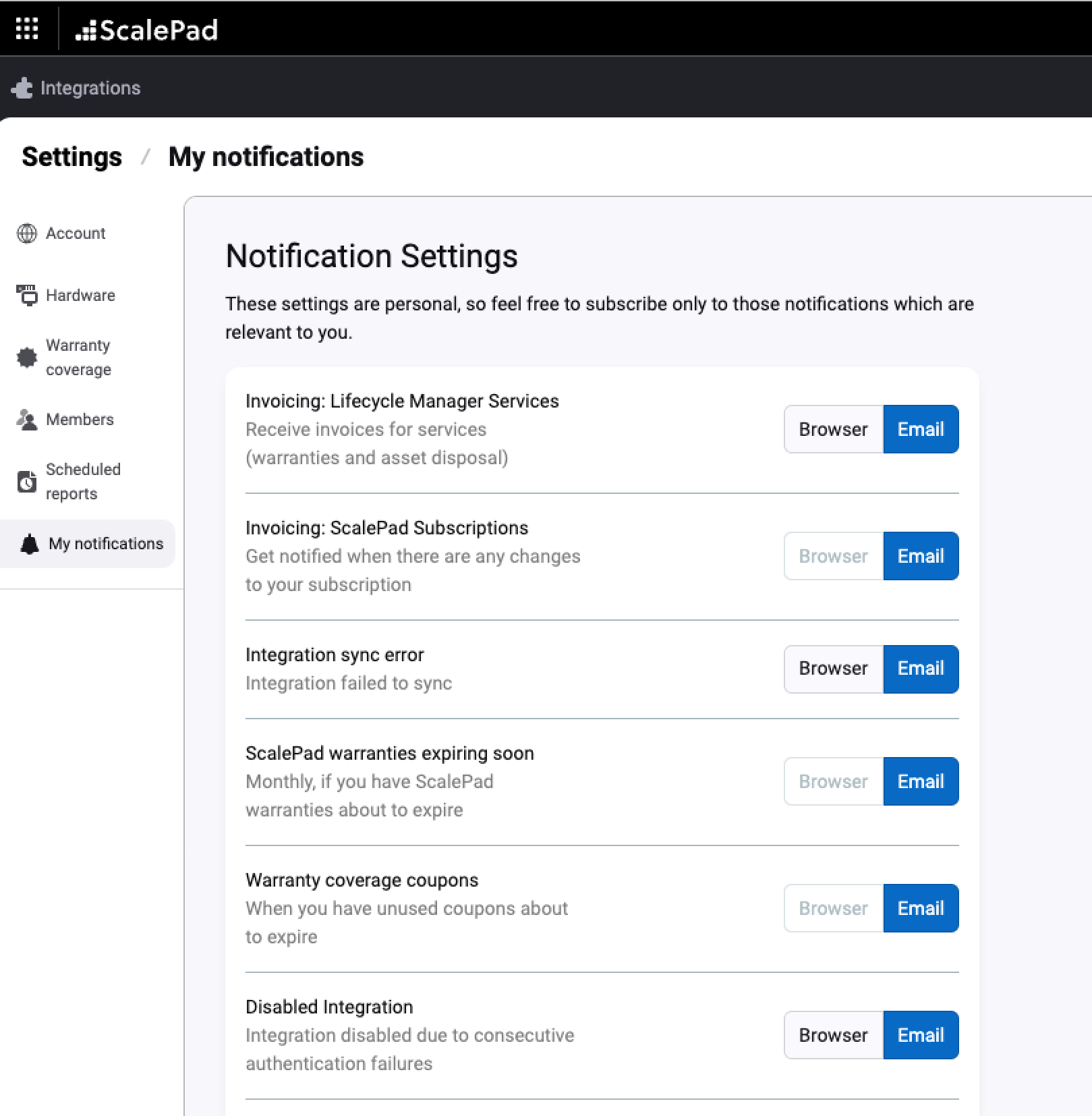Screen dimensions: 1092x1116
Task: Click the Hardware monitor icon
Action: [27, 296]
